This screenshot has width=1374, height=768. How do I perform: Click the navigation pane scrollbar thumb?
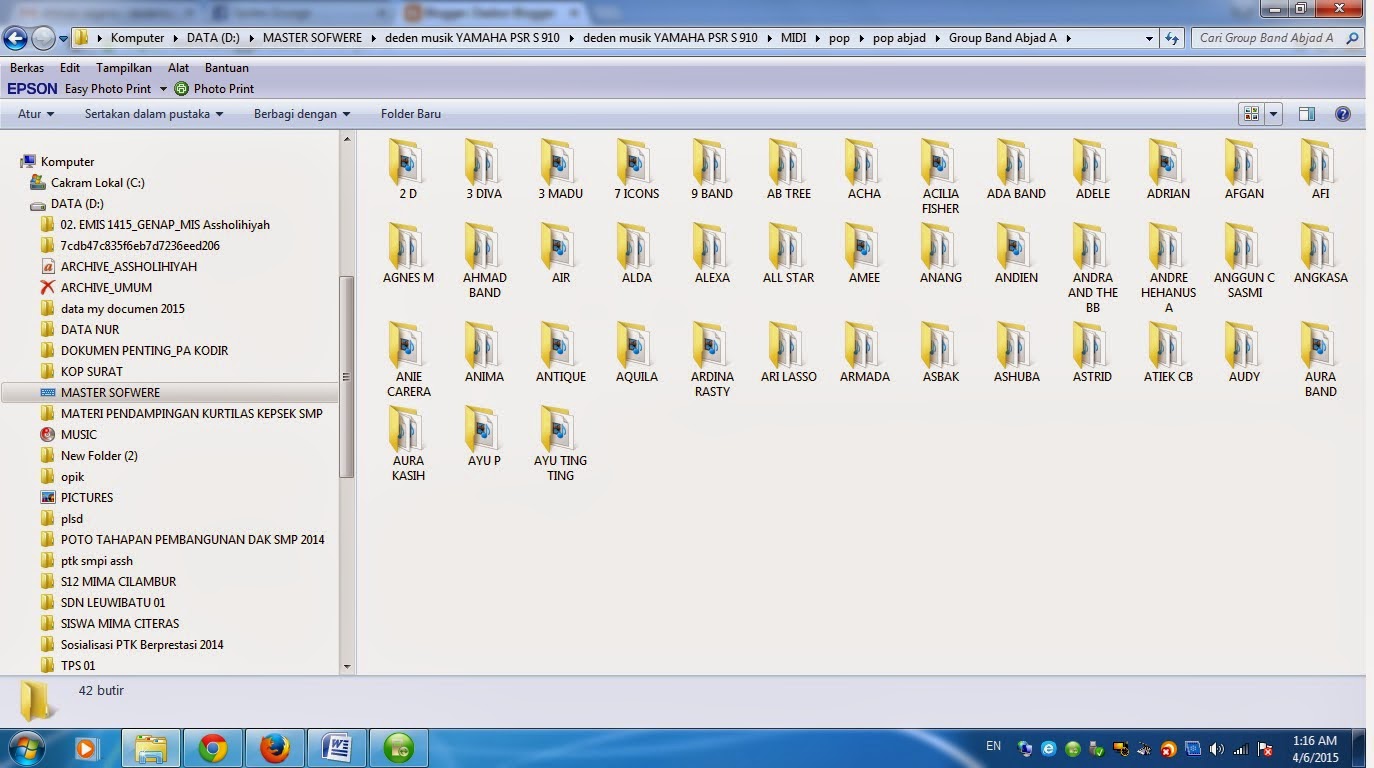(x=347, y=378)
